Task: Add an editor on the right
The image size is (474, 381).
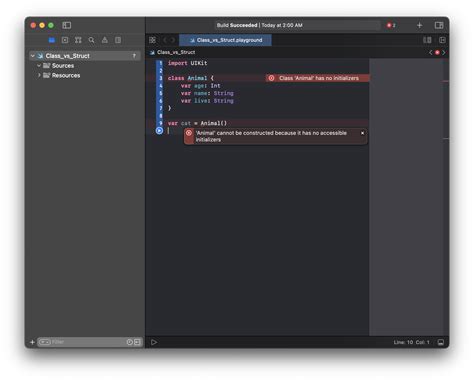Action: pos(442,40)
